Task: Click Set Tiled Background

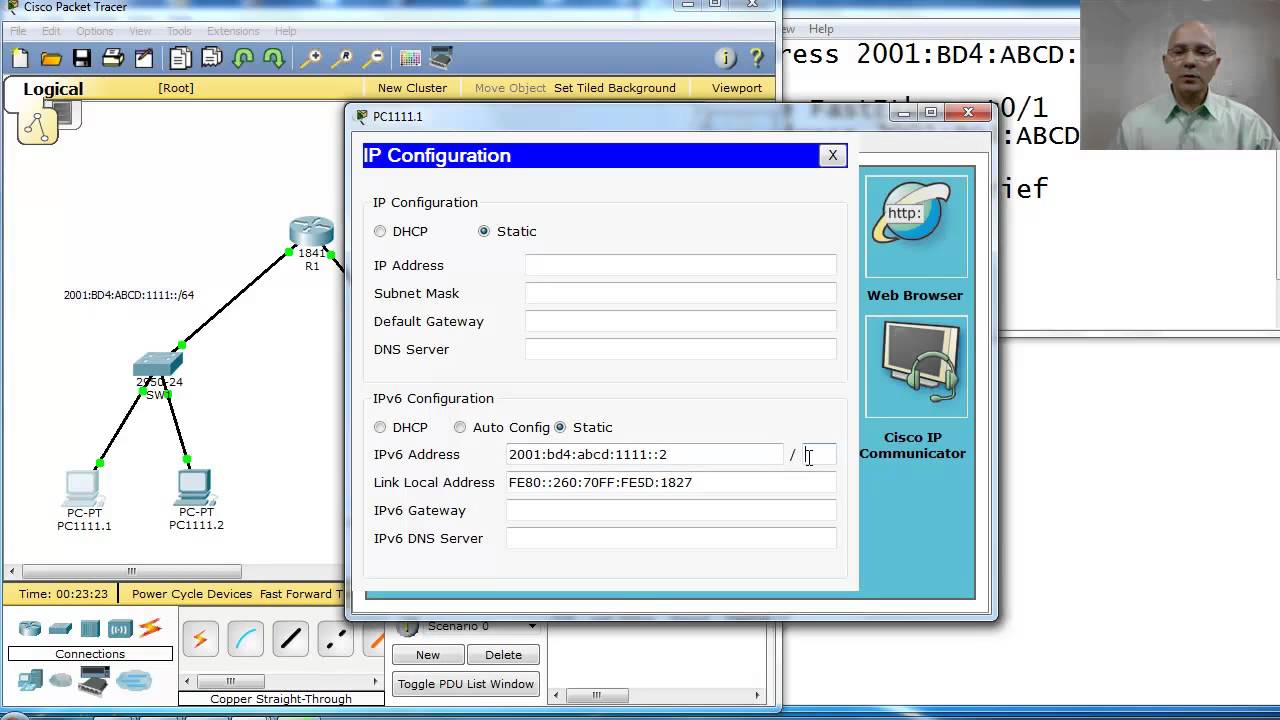Action: point(615,88)
